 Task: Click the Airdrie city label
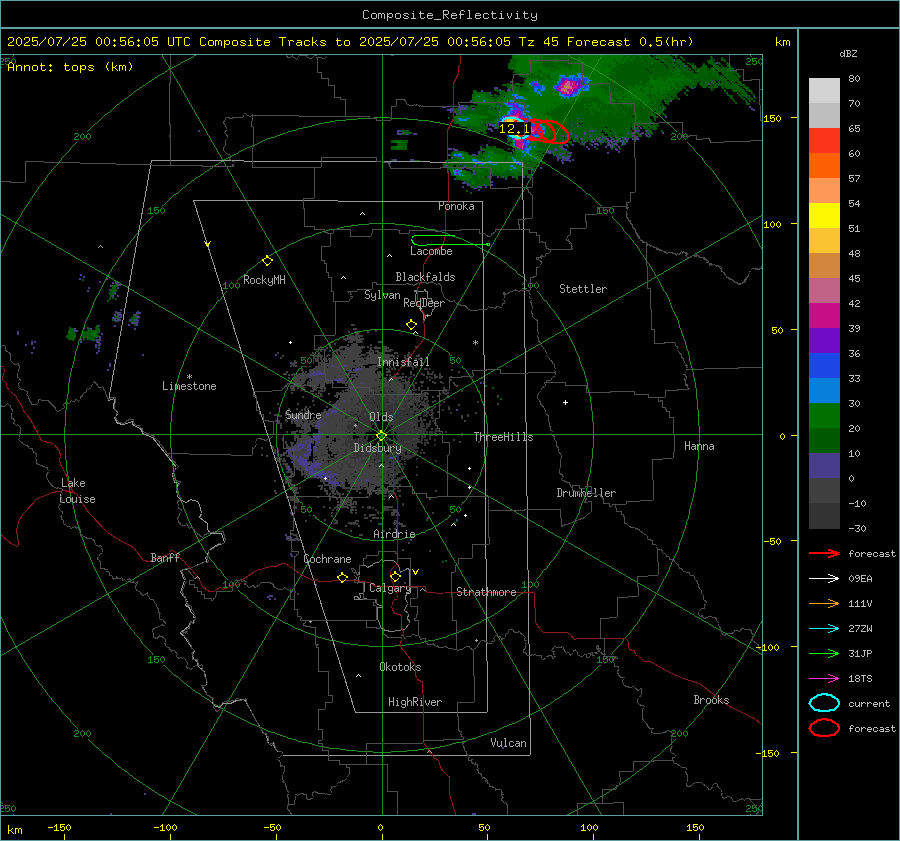(x=394, y=534)
